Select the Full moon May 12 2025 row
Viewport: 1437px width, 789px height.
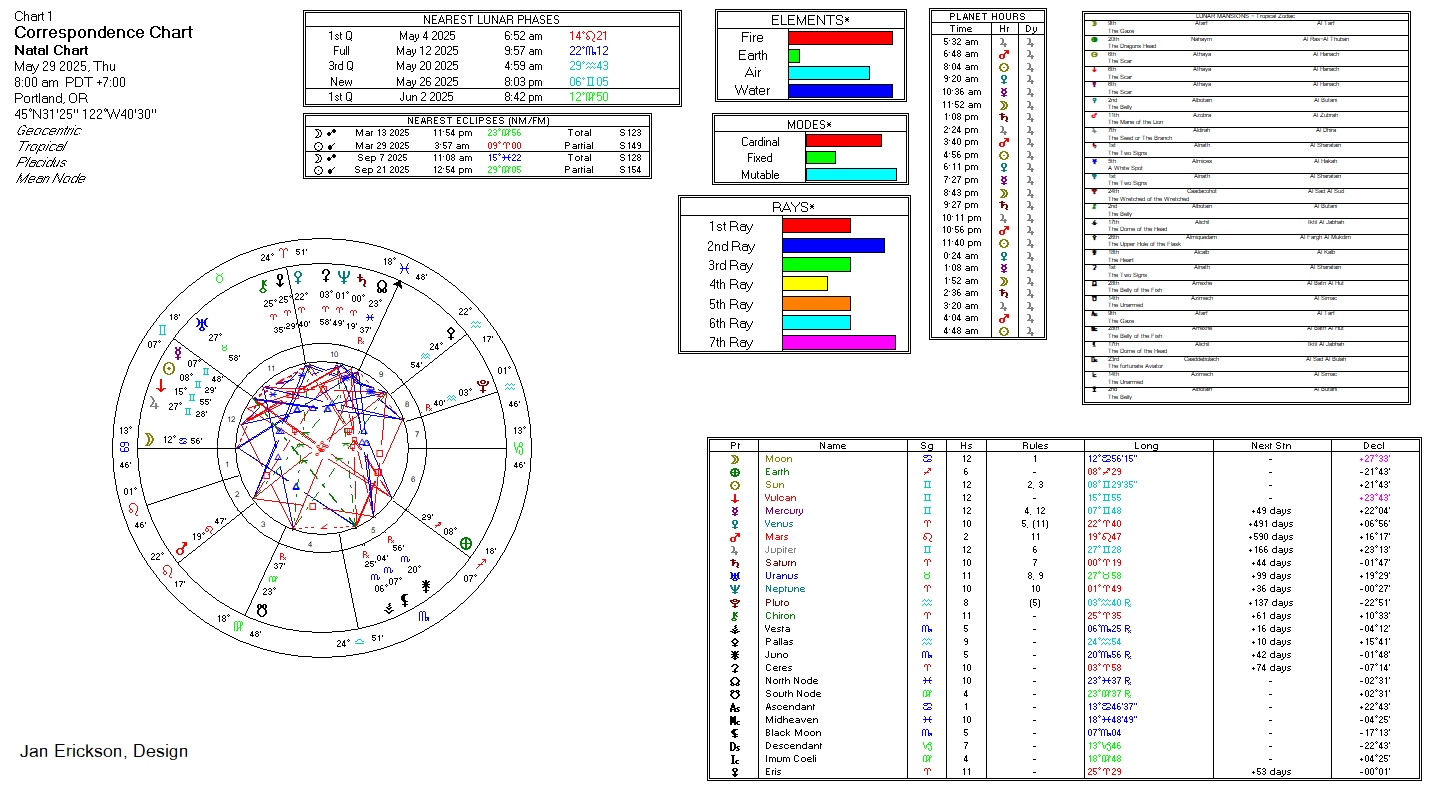[x=491, y=51]
